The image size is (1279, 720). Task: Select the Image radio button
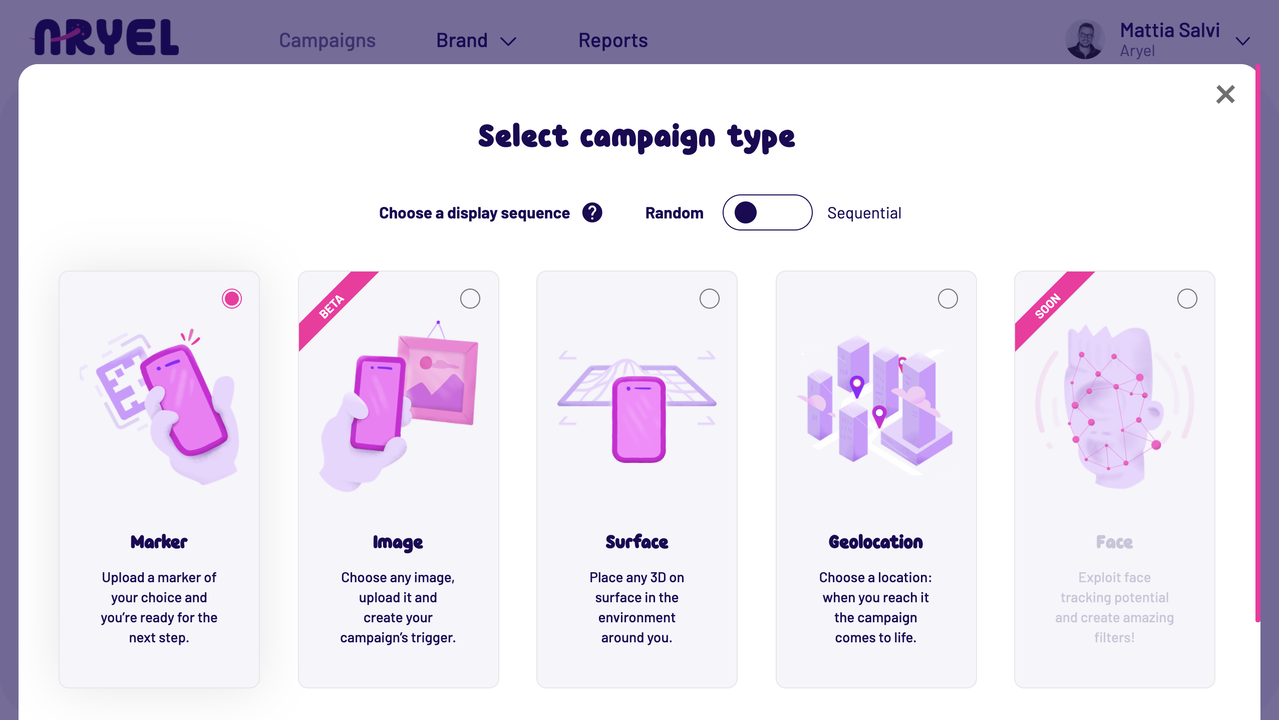coord(470,298)
